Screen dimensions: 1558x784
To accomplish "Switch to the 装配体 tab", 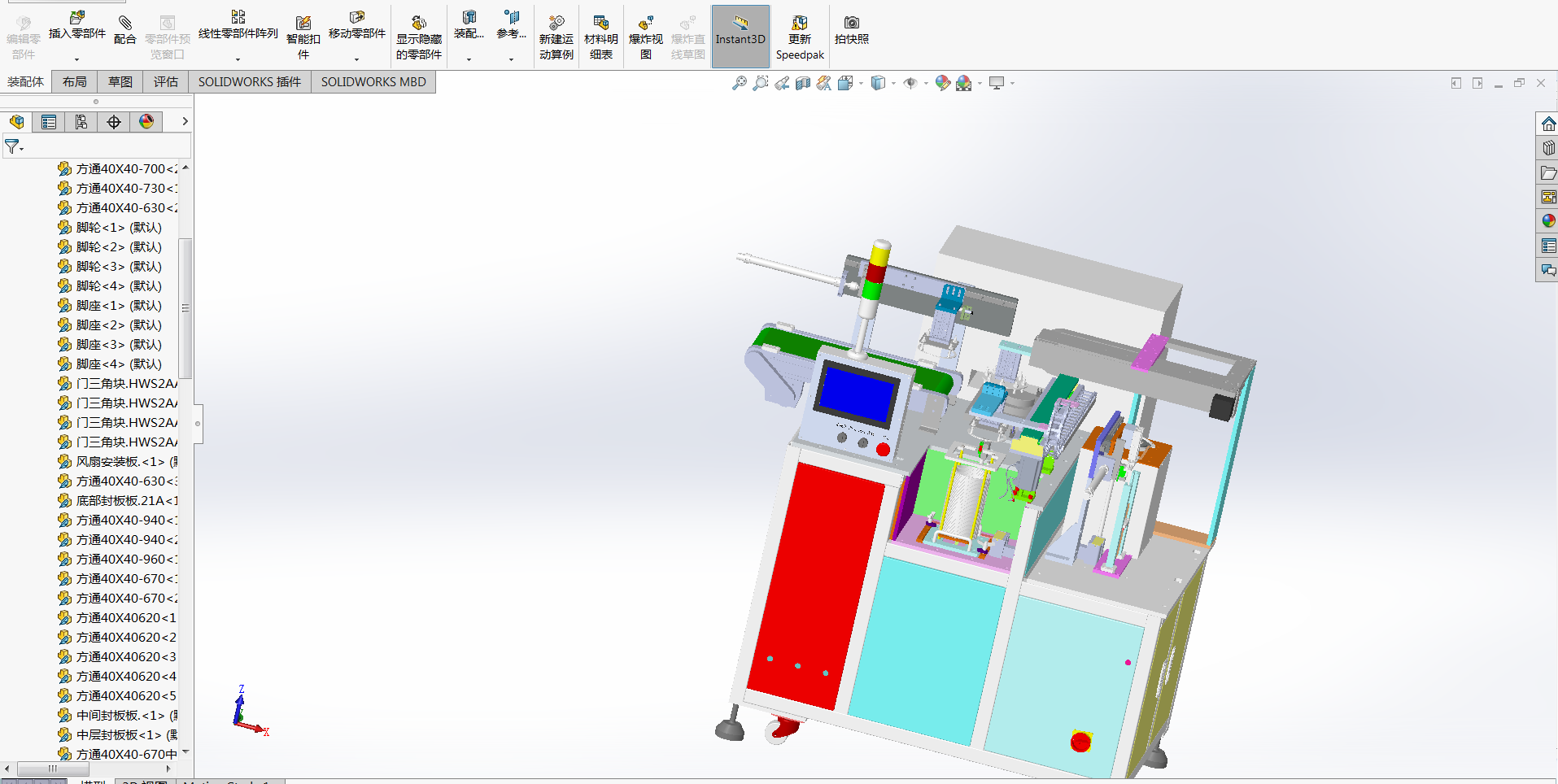I will (x=25, y=82).
